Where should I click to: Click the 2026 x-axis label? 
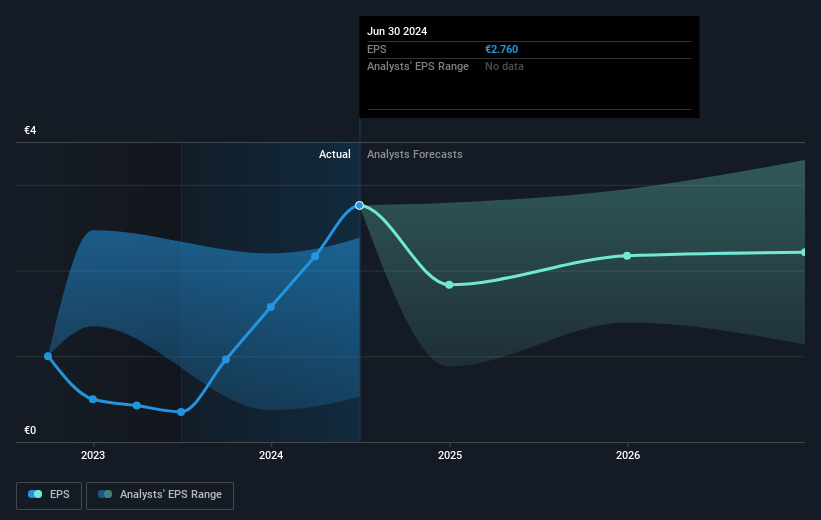628,455
